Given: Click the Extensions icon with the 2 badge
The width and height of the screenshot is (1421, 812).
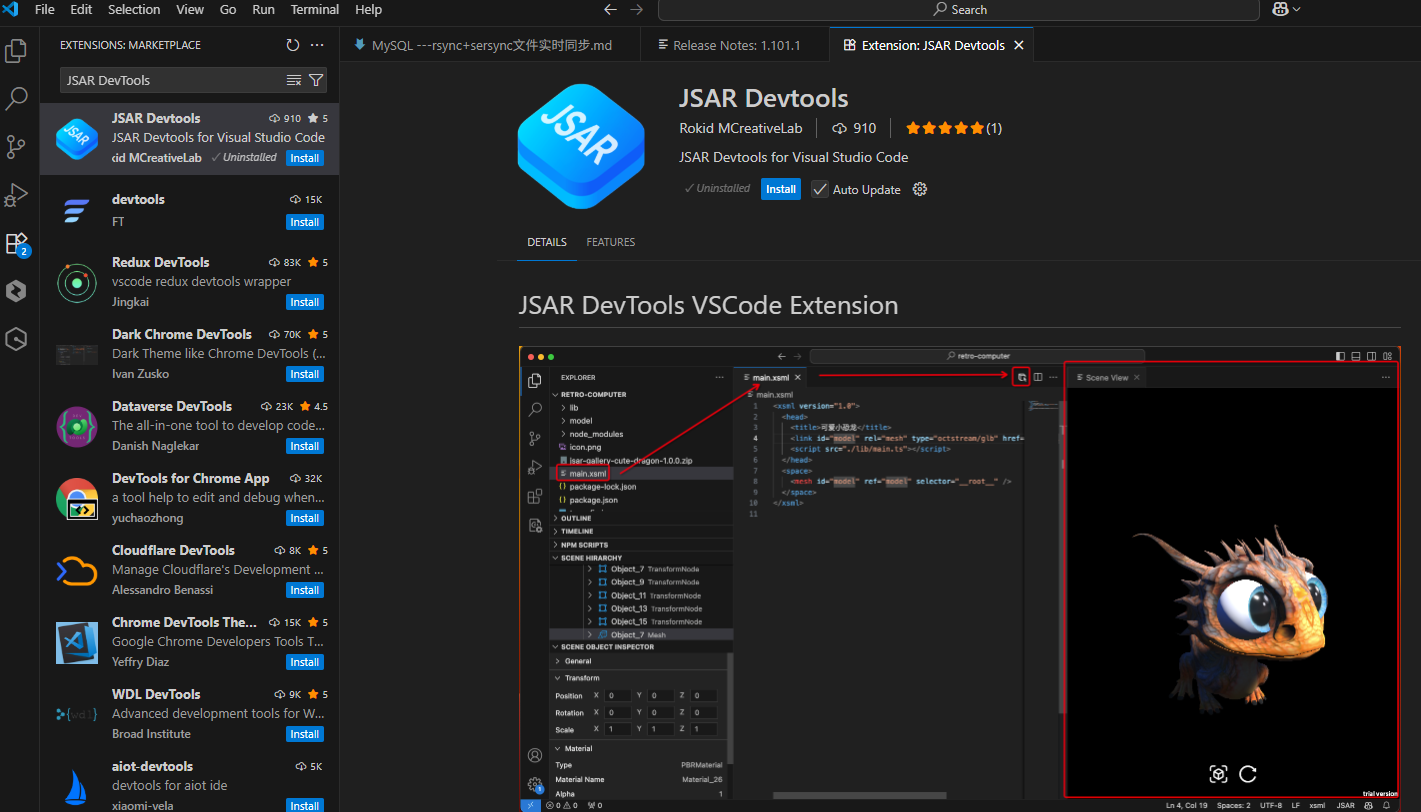Looking at the screenshot, I should click(x=16, y=243).
